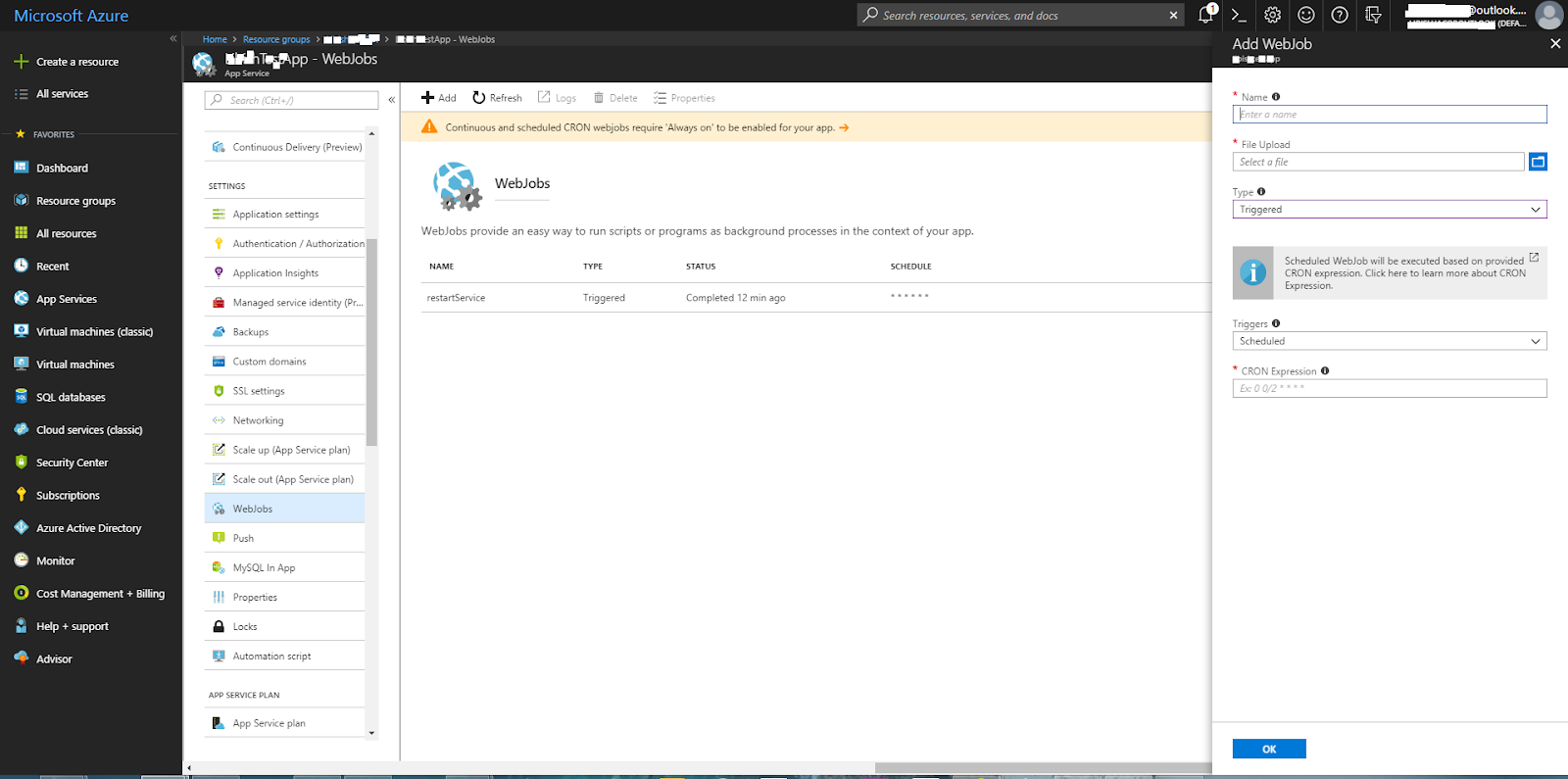The width and height of the screenshot is (1568, 779).
Task: Open the Triggers dropdown showing Scheduled
Action: (1390, 341)
